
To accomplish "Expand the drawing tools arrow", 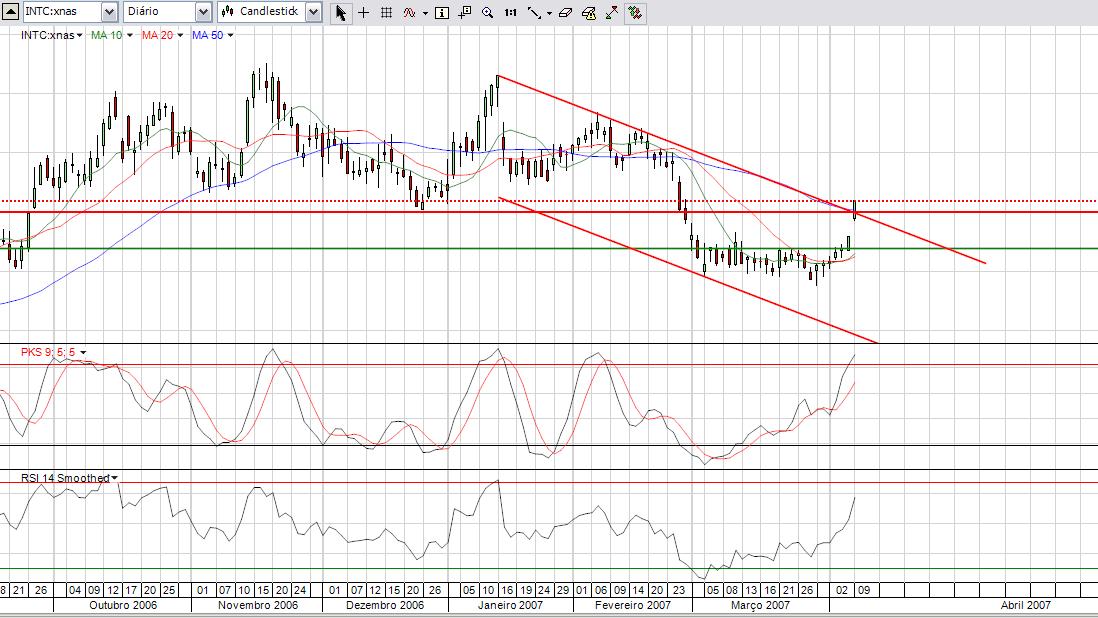I will (549, 13).
